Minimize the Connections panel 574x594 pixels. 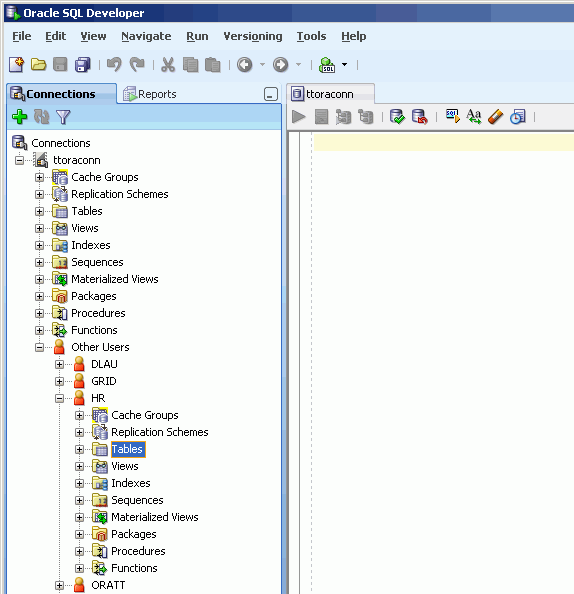pos(271,94)
